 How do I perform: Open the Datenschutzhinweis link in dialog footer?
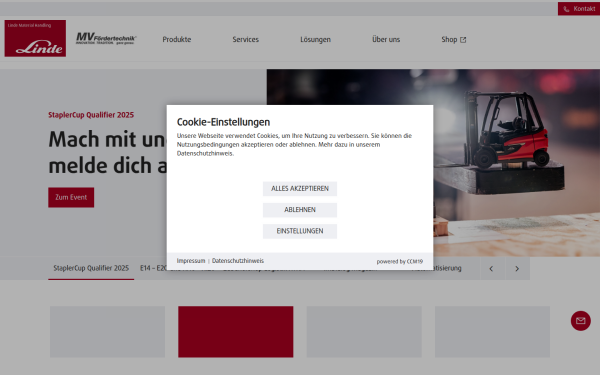(238, 261)
